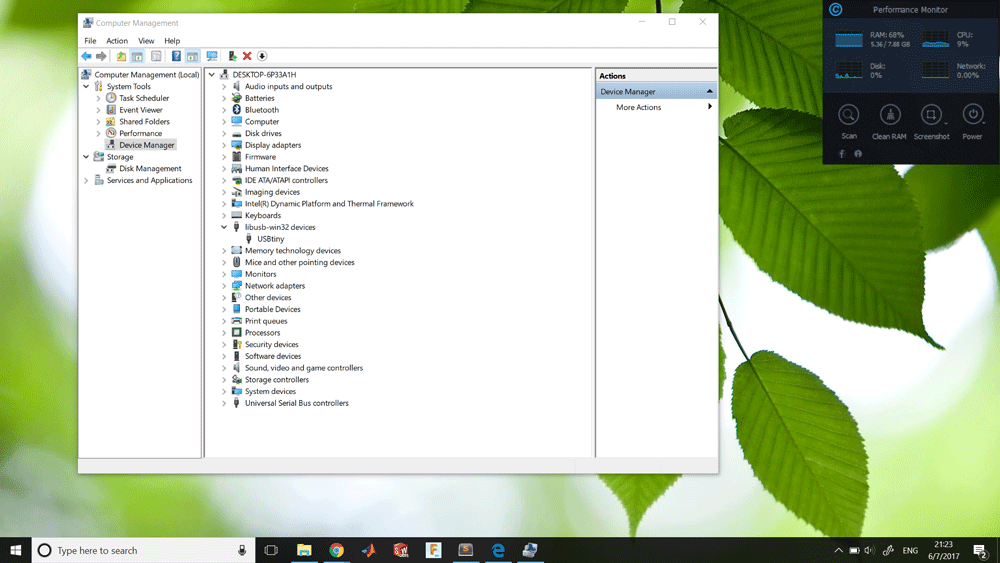Select the Keyboards category
Viewport: 1000px width, 563px height.
(263, 216)
